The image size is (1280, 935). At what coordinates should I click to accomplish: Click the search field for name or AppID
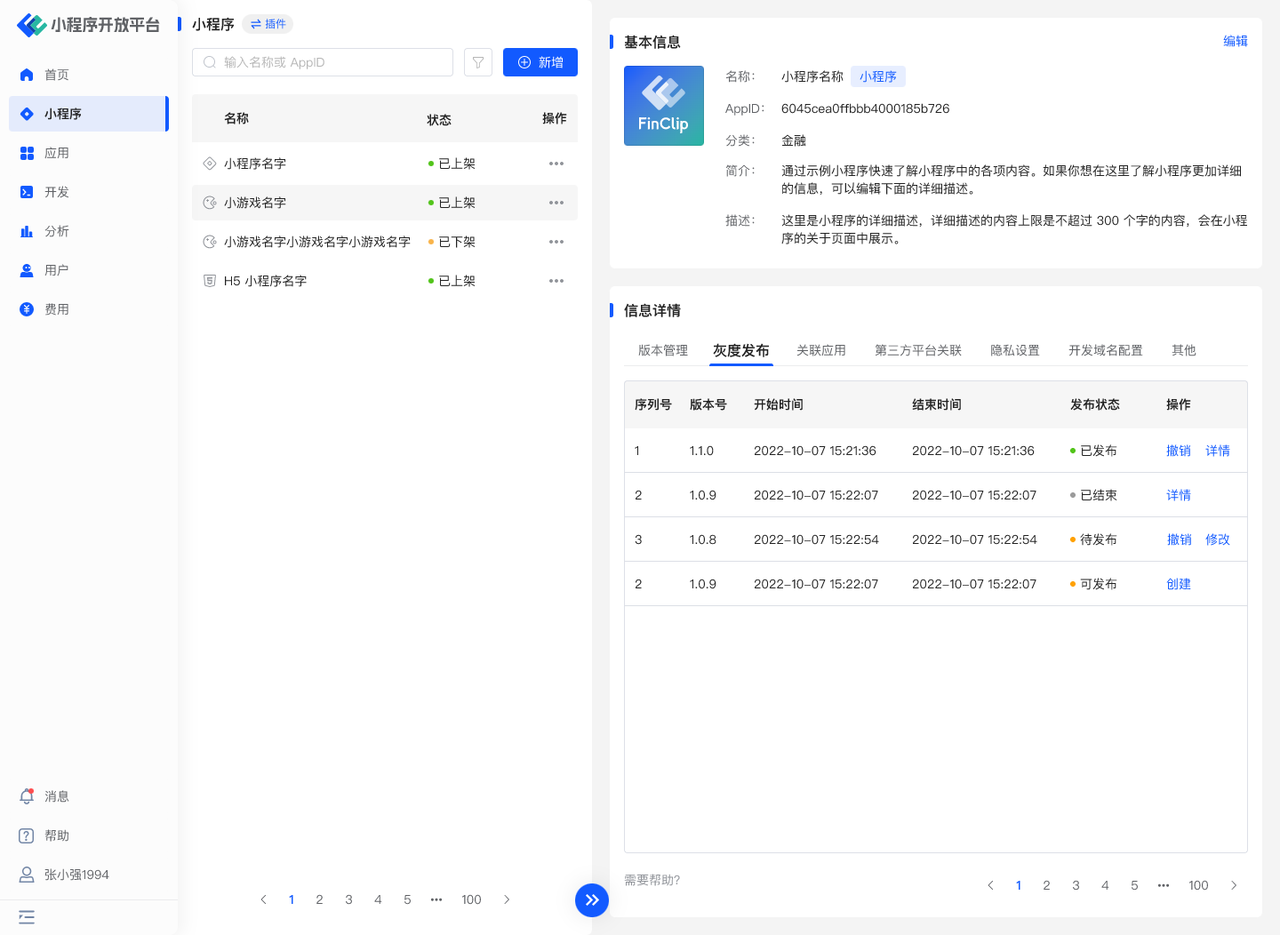(322, 62)
